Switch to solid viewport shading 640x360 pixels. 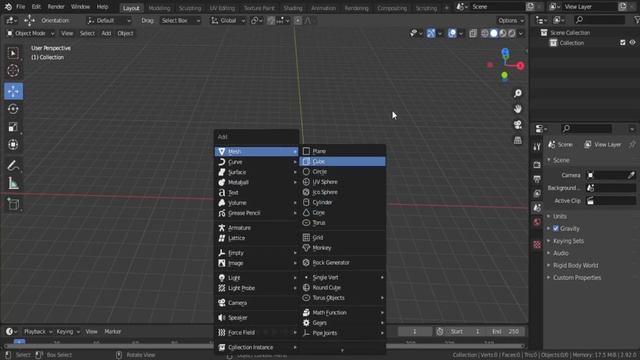coord(494,33)
